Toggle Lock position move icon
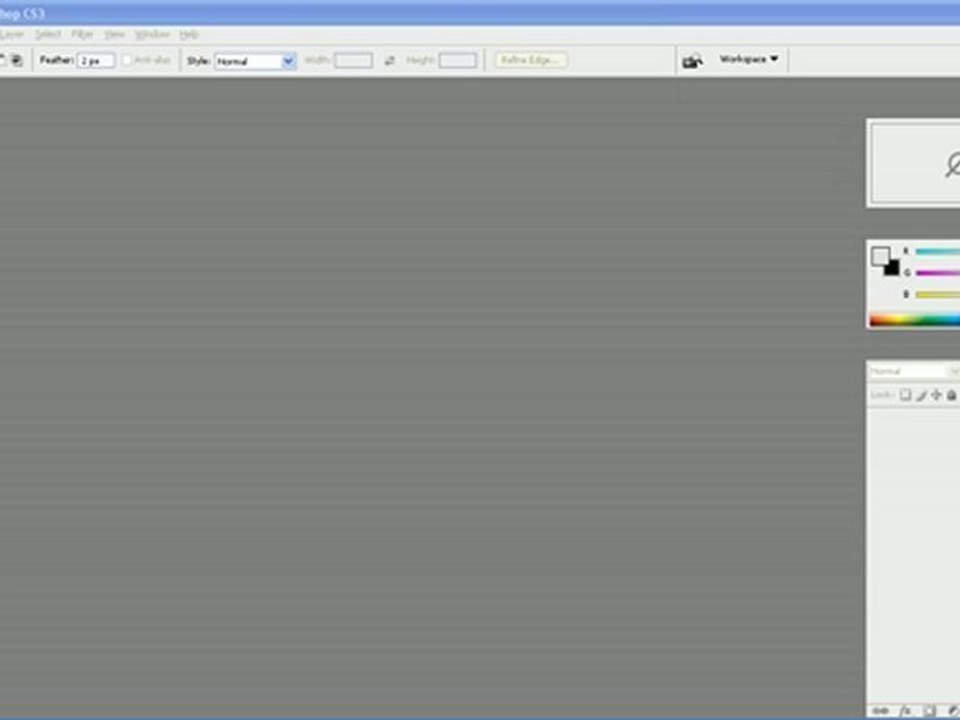The image size is (960, 720). click(x=936, y=396)
